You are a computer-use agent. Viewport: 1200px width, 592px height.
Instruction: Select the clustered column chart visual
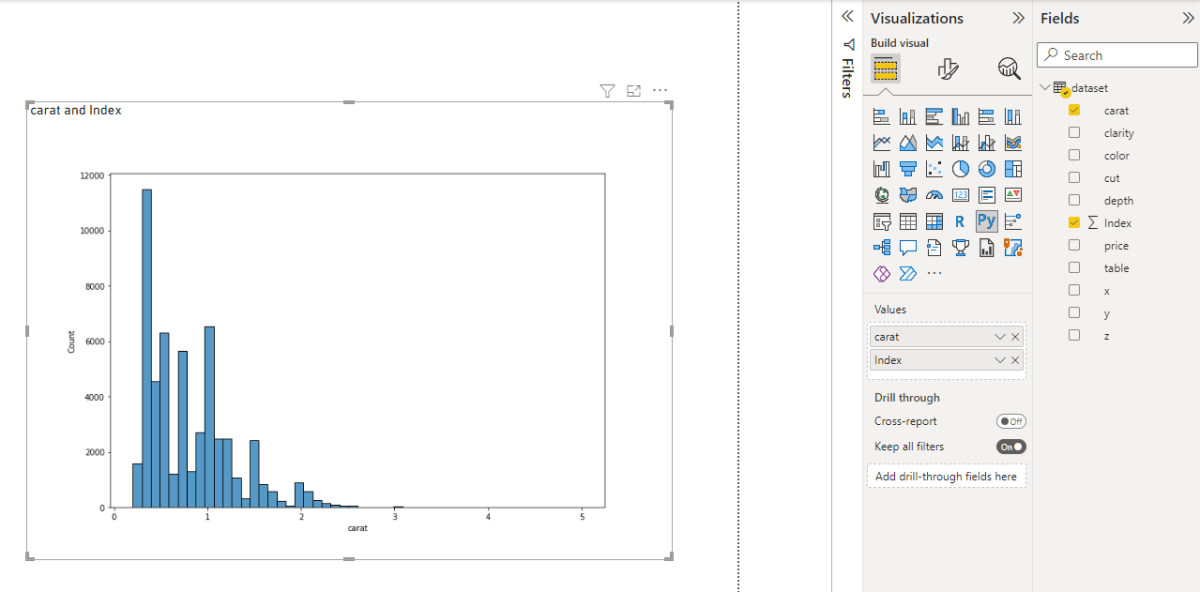[960, 116]
